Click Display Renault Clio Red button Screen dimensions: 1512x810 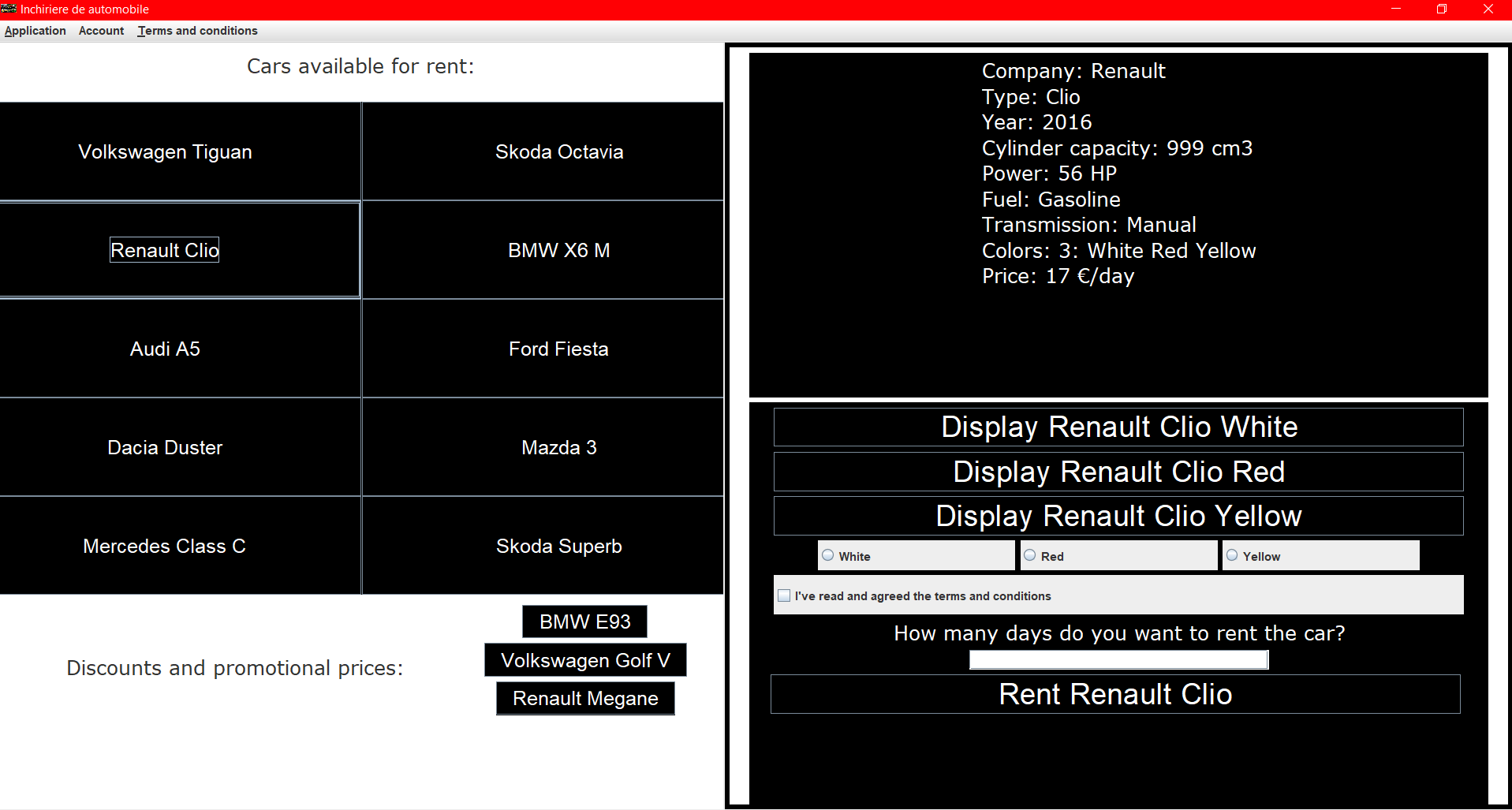(1118, 472)
